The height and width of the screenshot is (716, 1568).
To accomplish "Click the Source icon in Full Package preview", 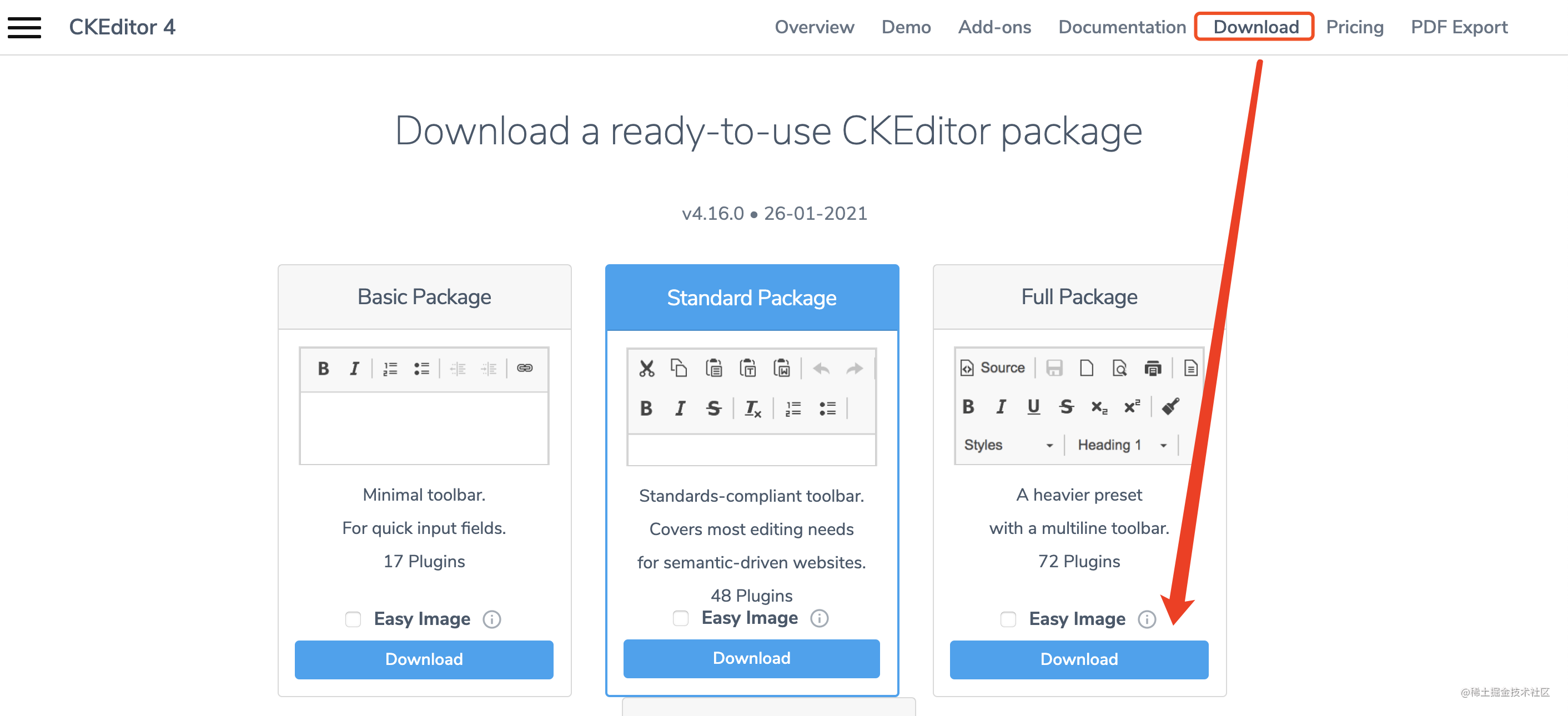I will click(x=992, y=367).
